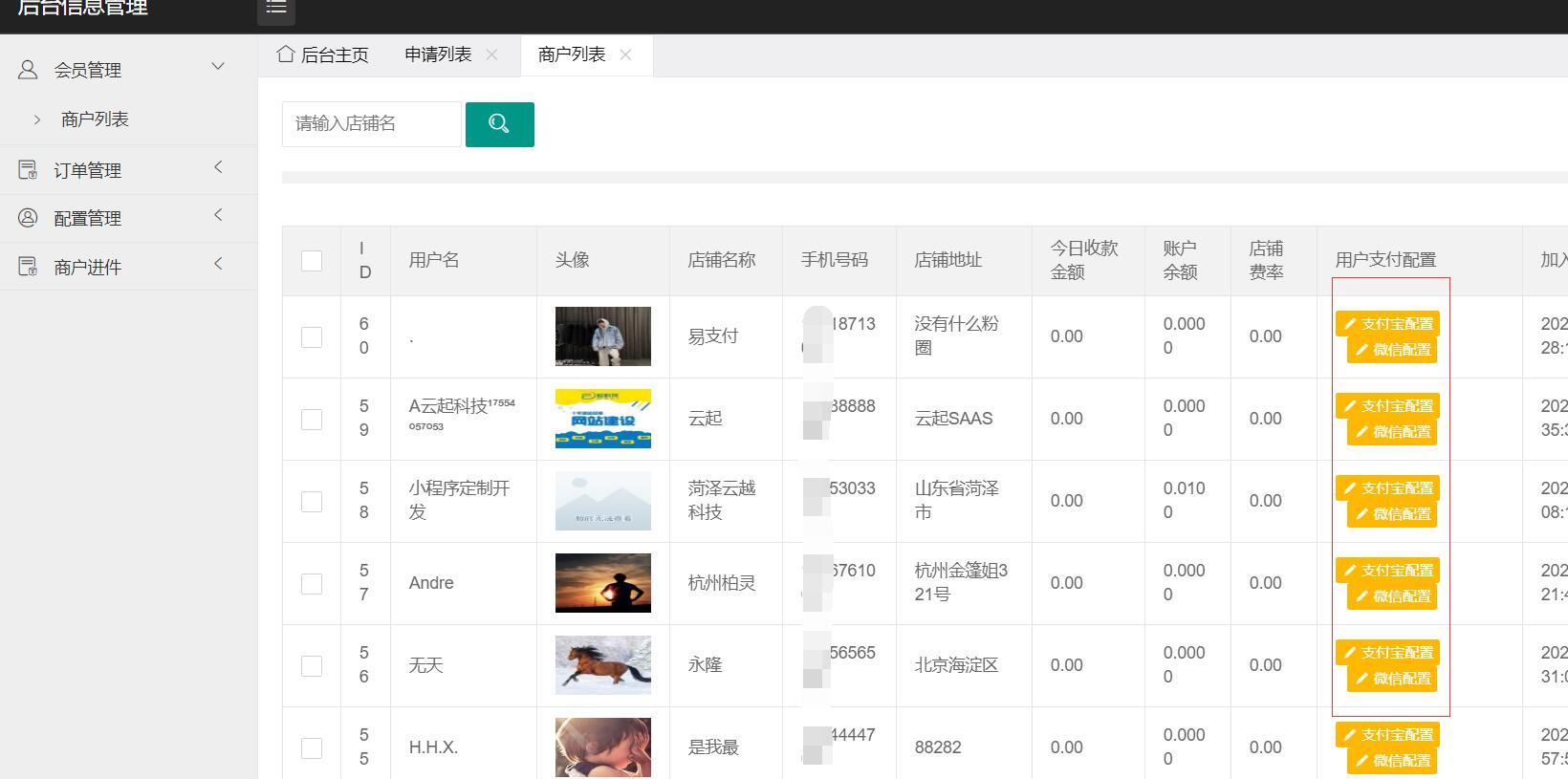Click 支付宝配置 for 菏泽云越科技 shop
The image size is (1568, 779).
(x=1387, y=488)
